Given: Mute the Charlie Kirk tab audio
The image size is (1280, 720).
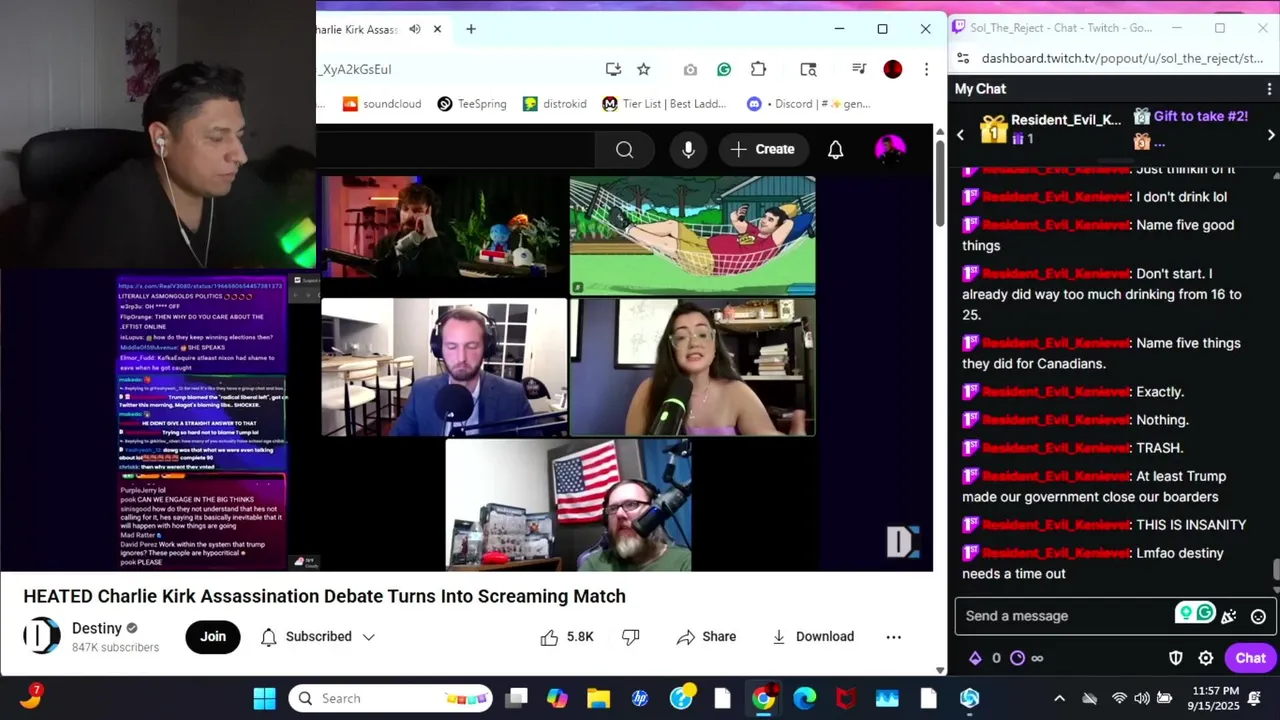Looking at the screenshot, I should [x=415, y=29].
